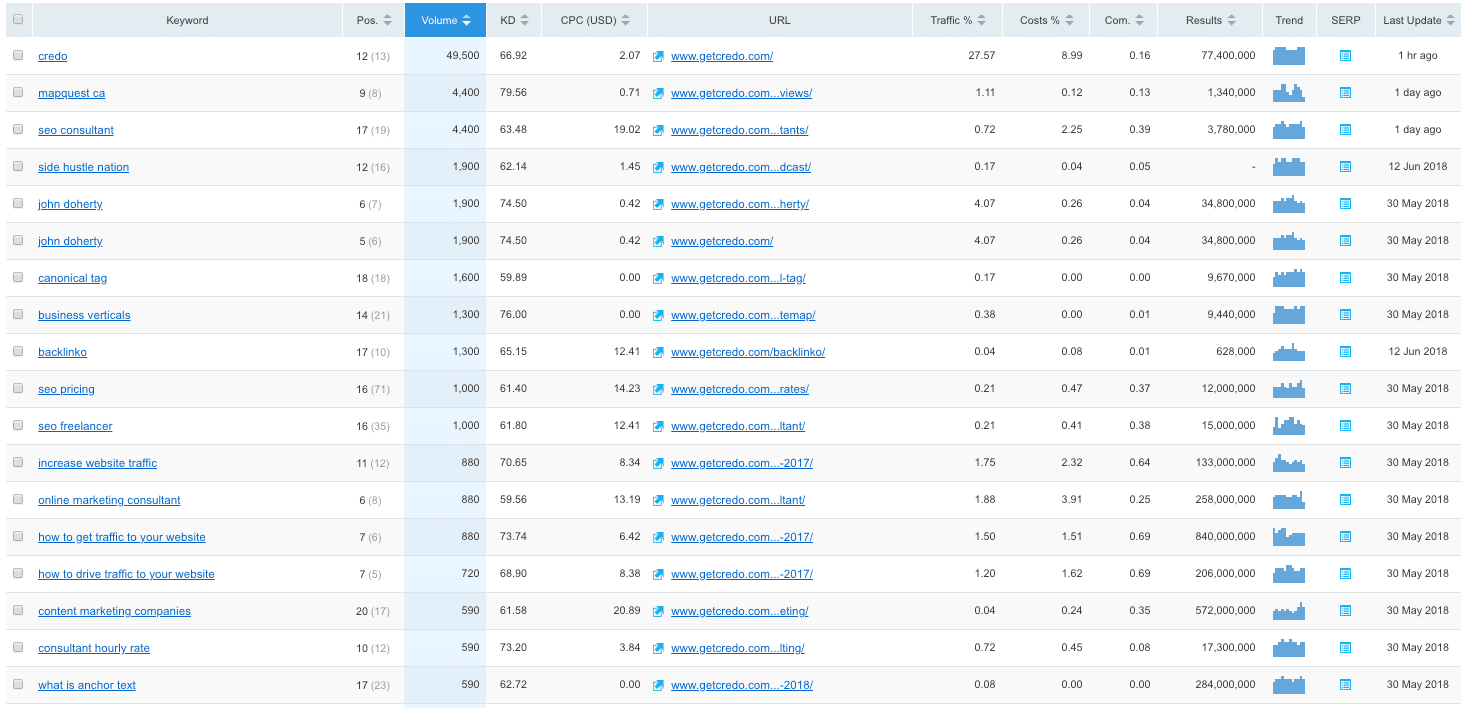1476x708 pixels.
Task: Click the Volume column header
Action: (x=444, y=19)
